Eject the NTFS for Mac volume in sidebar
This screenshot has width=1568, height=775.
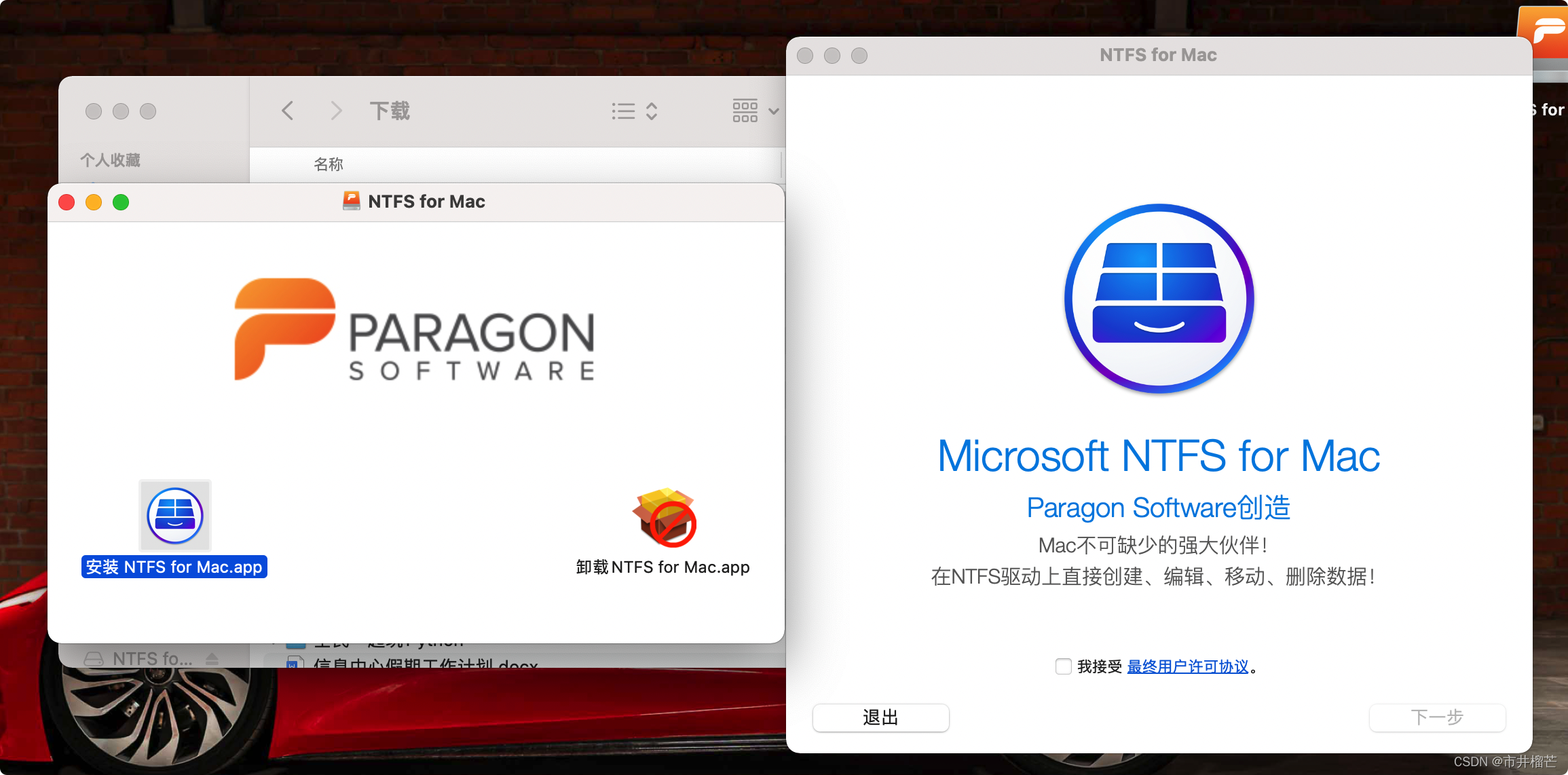point(212,659)
